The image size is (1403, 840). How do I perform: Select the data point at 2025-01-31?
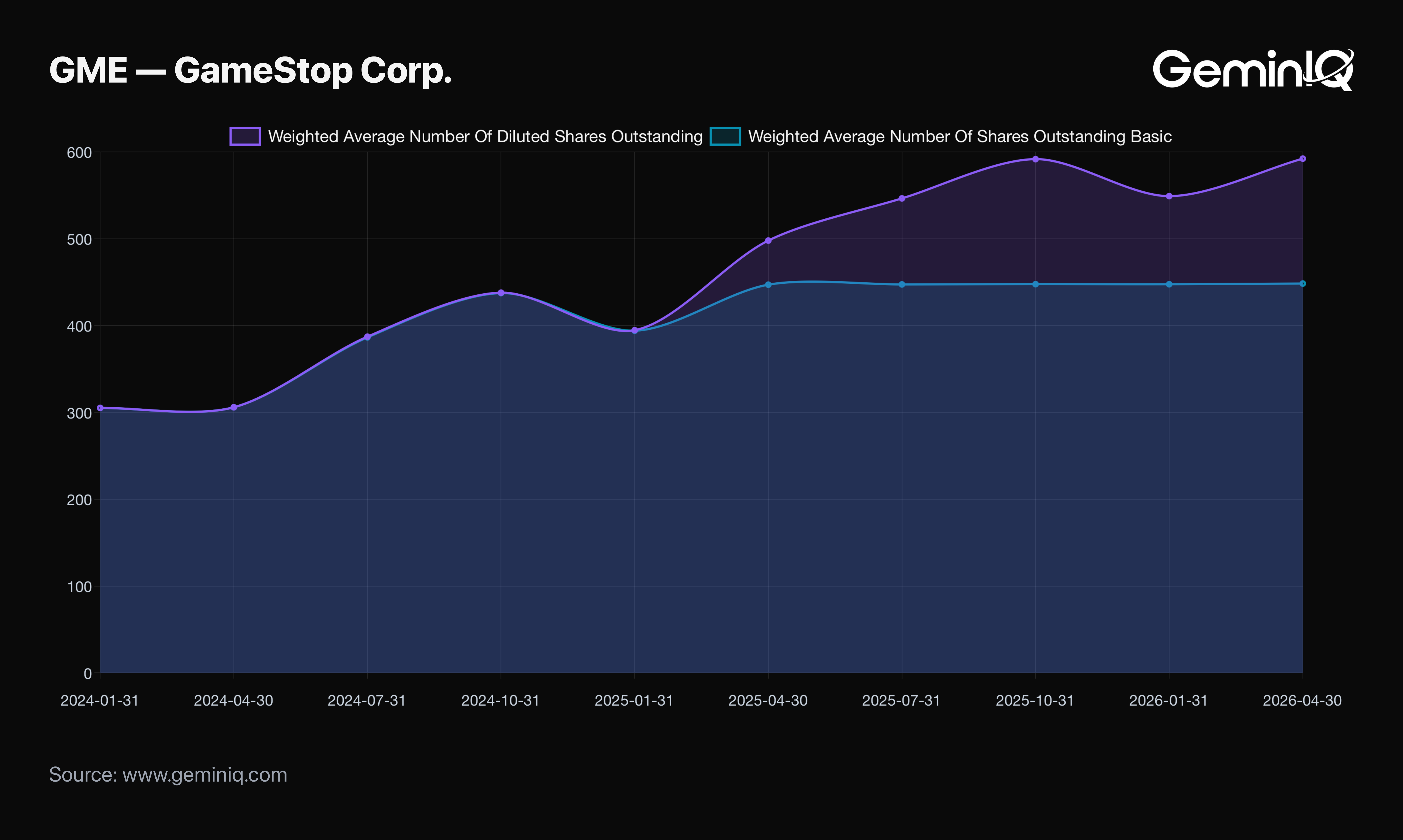coord(635,331)
